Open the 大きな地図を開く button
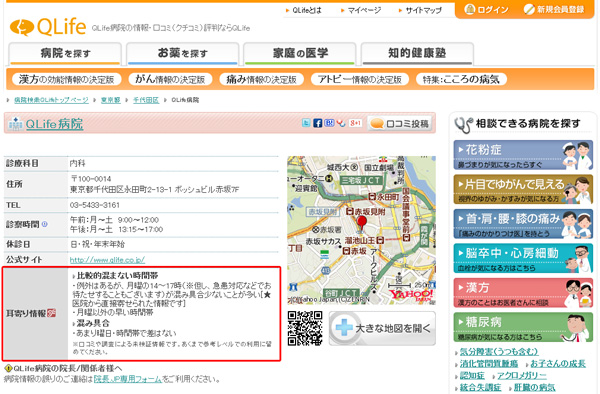The width and height of the screenshot is (600, 394). (x=382, y=328)
